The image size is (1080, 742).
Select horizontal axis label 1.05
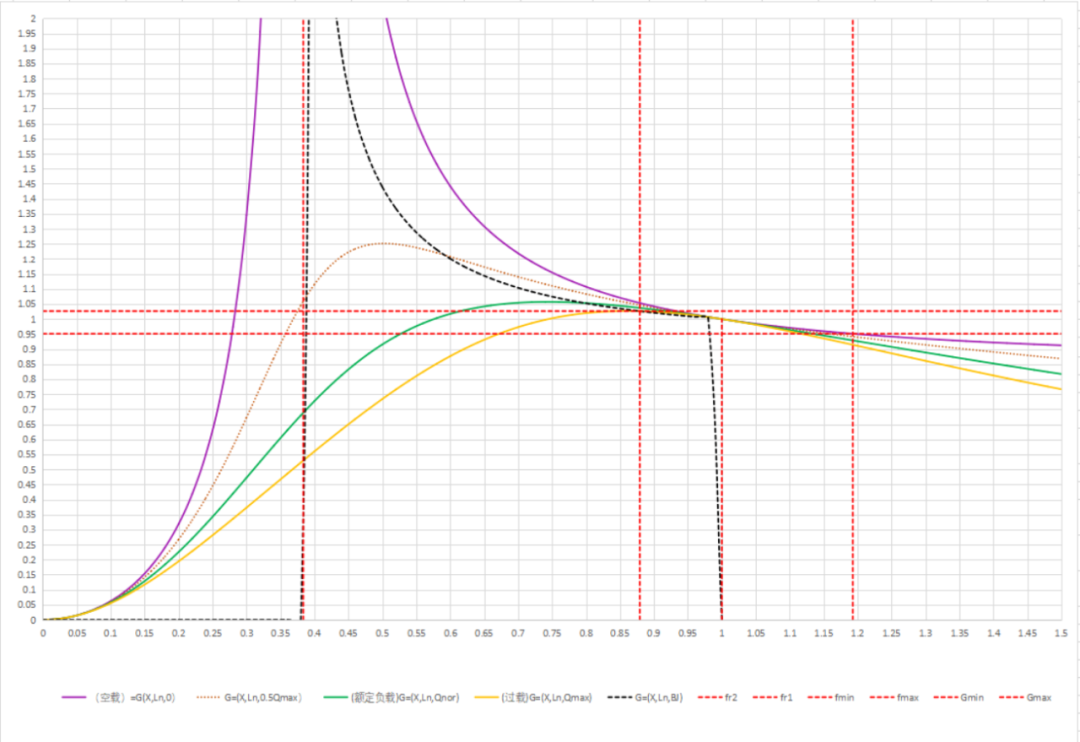tap(756, 633)
